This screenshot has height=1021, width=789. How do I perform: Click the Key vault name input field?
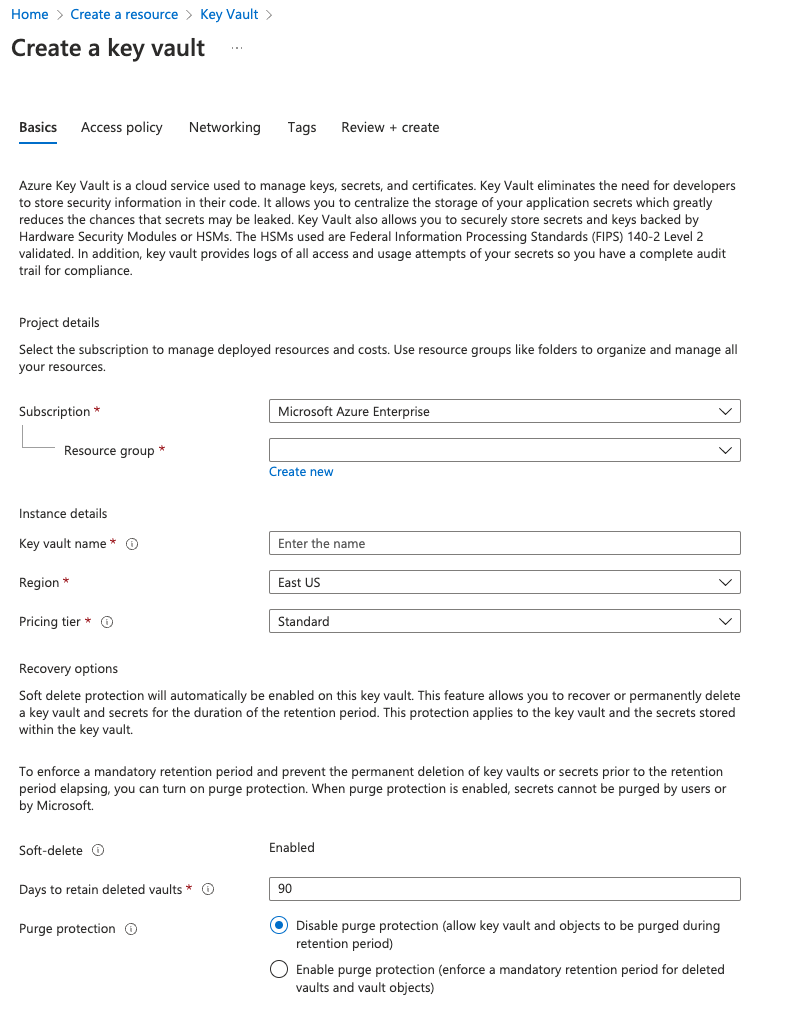(x=505, y=543)
